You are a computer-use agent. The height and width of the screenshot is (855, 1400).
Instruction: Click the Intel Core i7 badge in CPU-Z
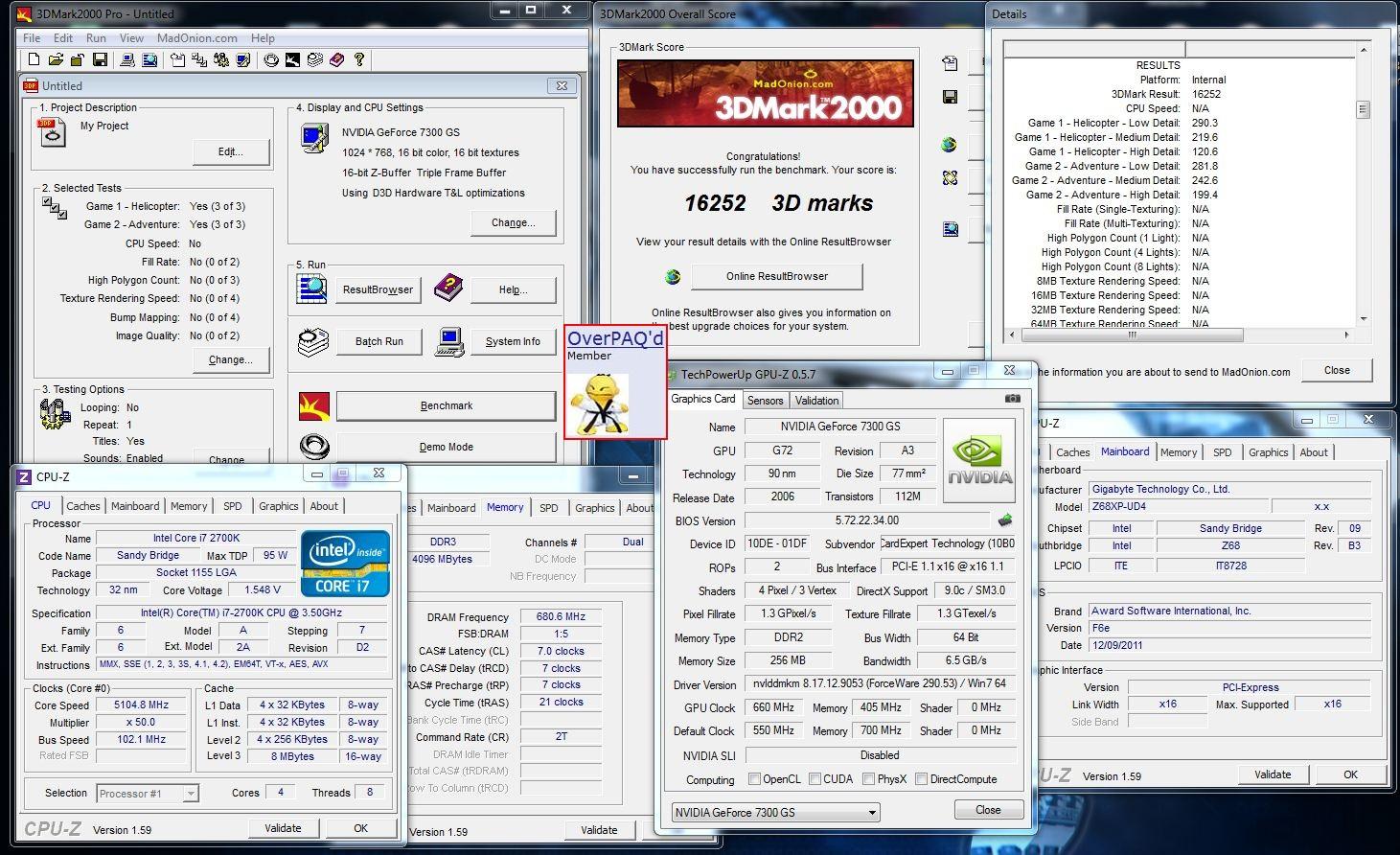pos(346,563)
